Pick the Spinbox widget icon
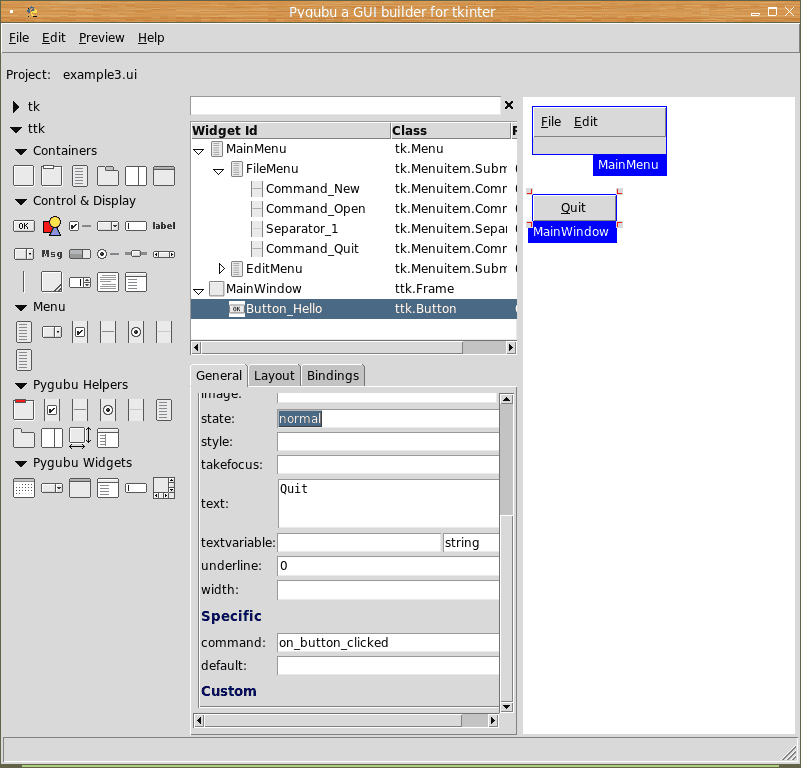 click(80, 282)
